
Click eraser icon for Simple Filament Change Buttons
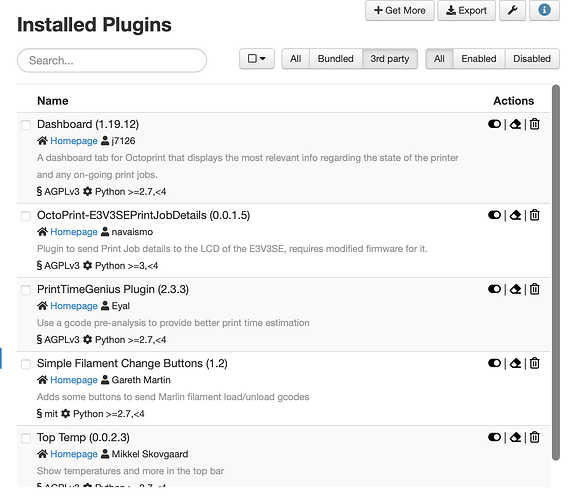[515, 363]
